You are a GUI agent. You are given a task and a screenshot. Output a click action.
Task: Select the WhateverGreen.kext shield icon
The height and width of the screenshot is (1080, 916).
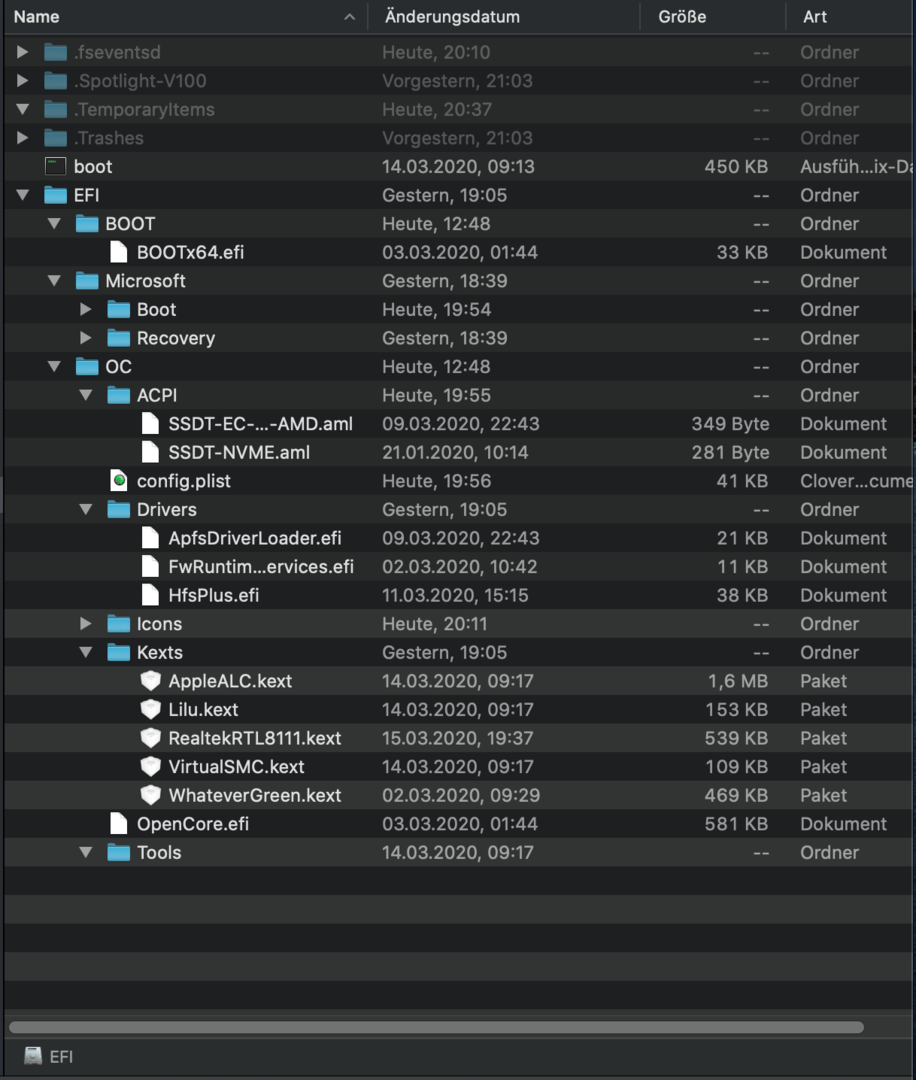coord(150,796)
